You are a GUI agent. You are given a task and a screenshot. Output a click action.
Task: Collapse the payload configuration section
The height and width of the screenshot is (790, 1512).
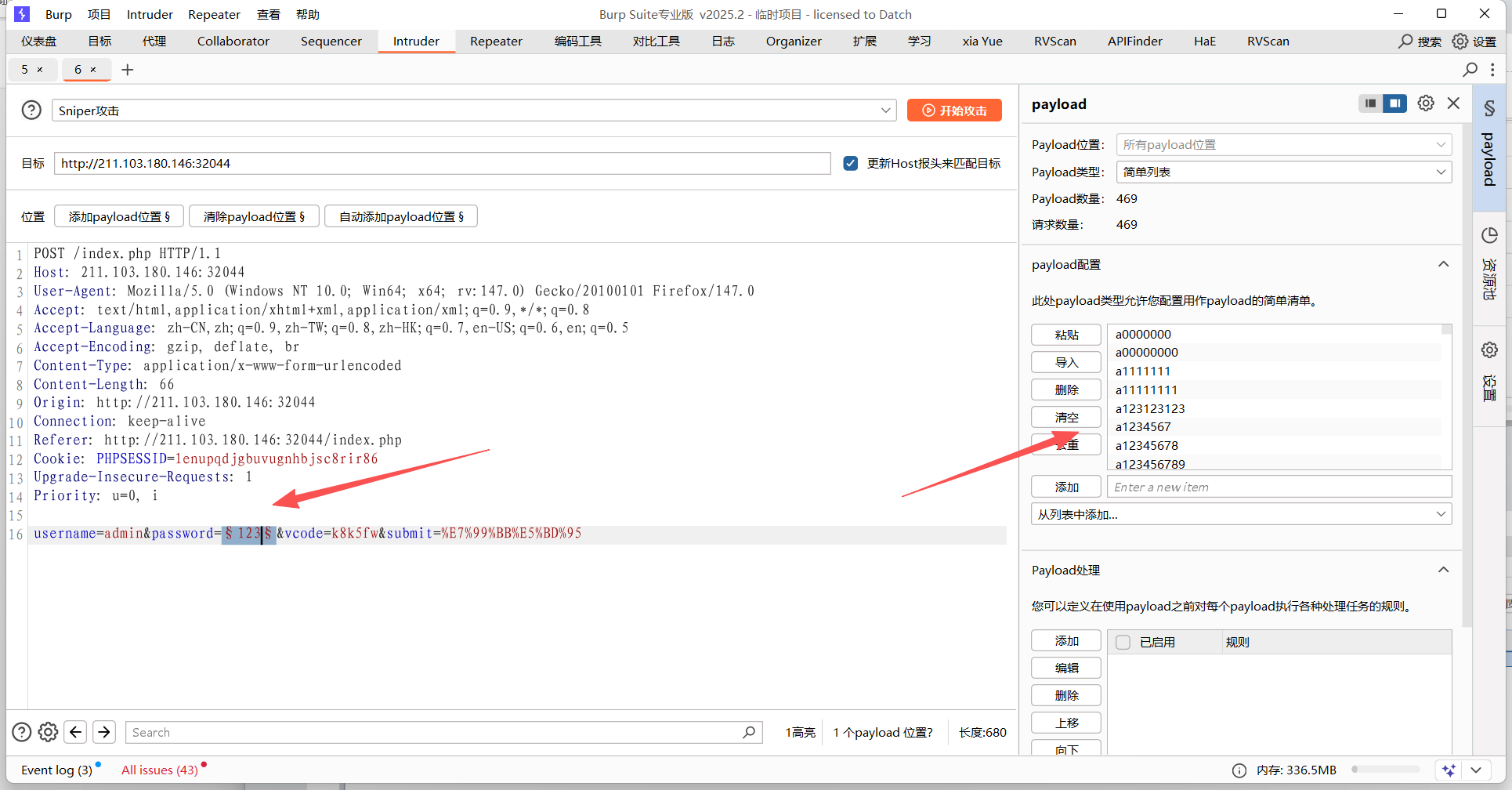(x=1443, y=265)
